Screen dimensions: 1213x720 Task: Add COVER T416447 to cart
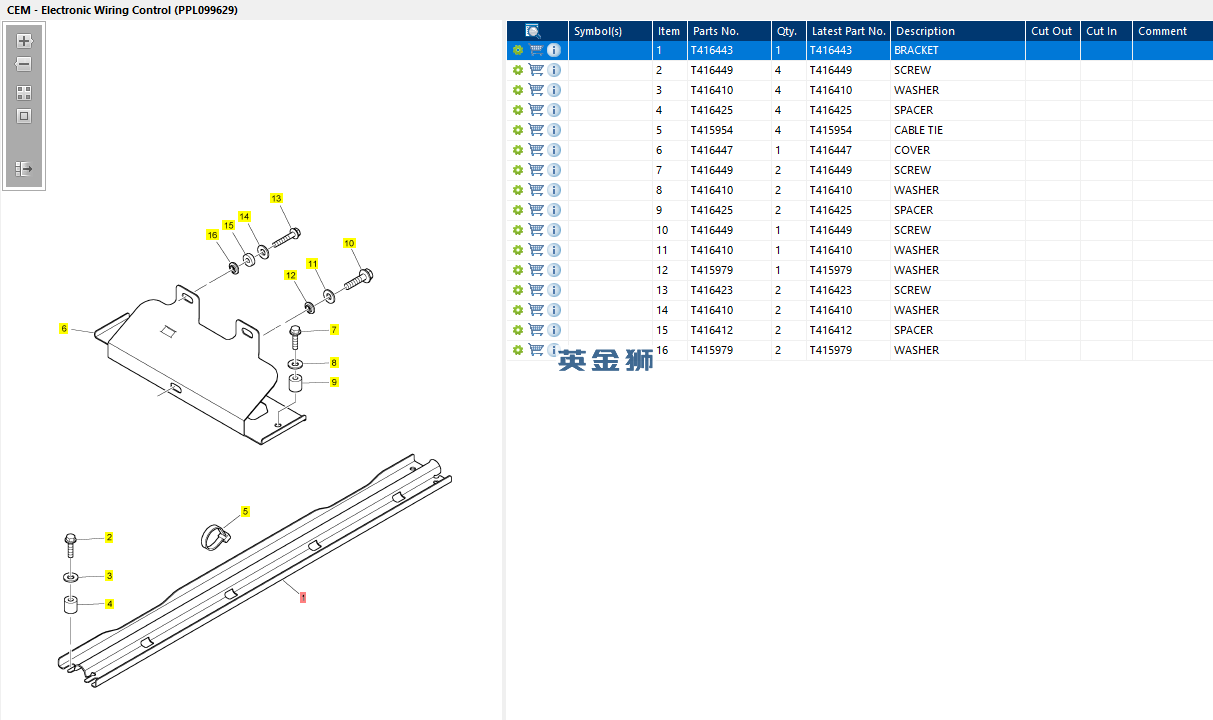click(x=536, y=150)
